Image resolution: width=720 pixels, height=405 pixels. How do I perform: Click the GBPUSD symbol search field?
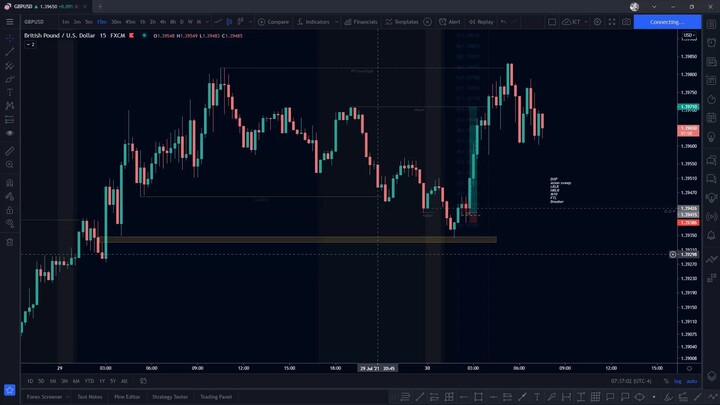(x=35, y=21)
